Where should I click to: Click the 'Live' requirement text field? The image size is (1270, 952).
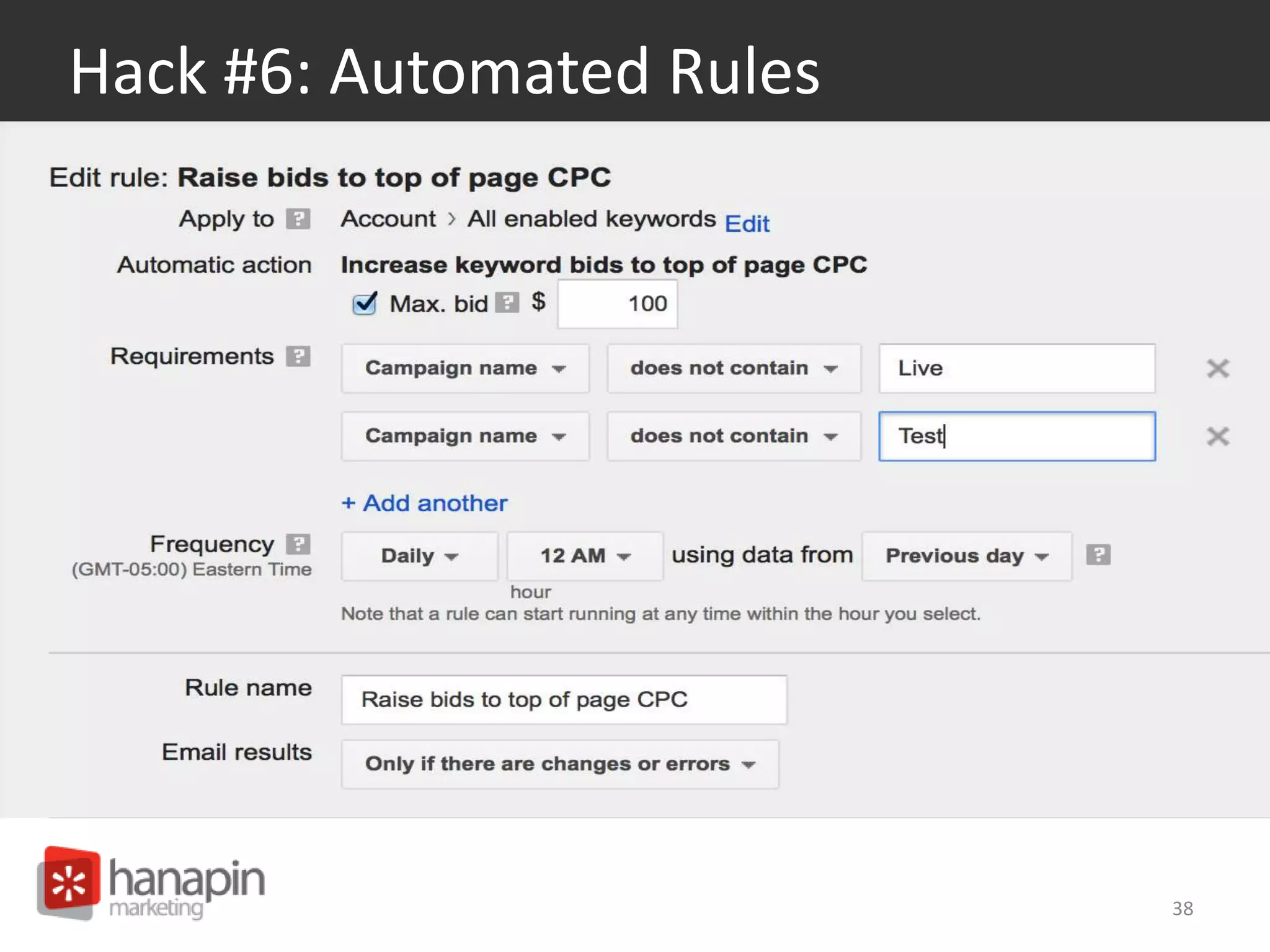tap(1017, 368)
